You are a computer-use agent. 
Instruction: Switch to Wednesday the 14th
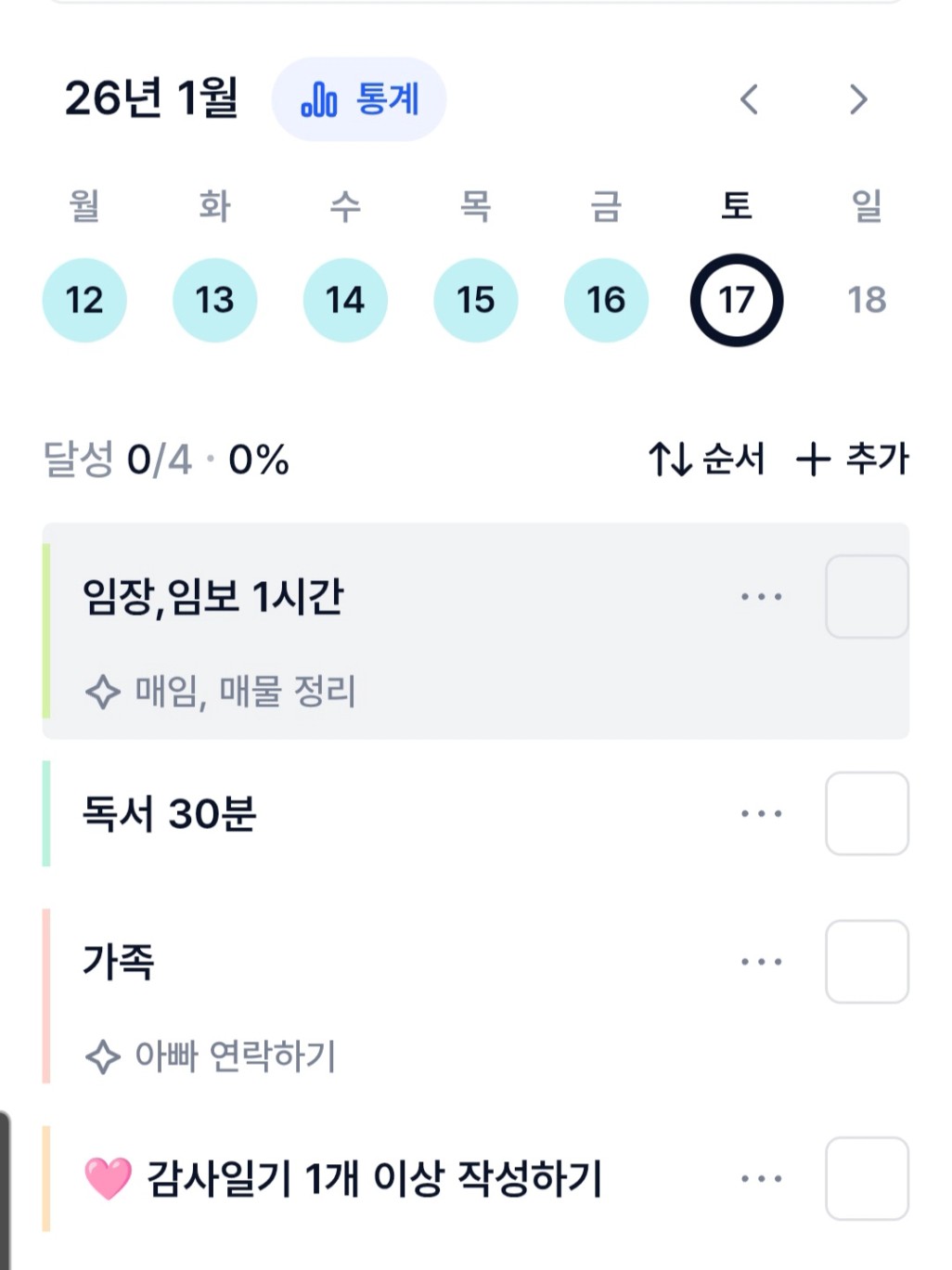point(345,301)
